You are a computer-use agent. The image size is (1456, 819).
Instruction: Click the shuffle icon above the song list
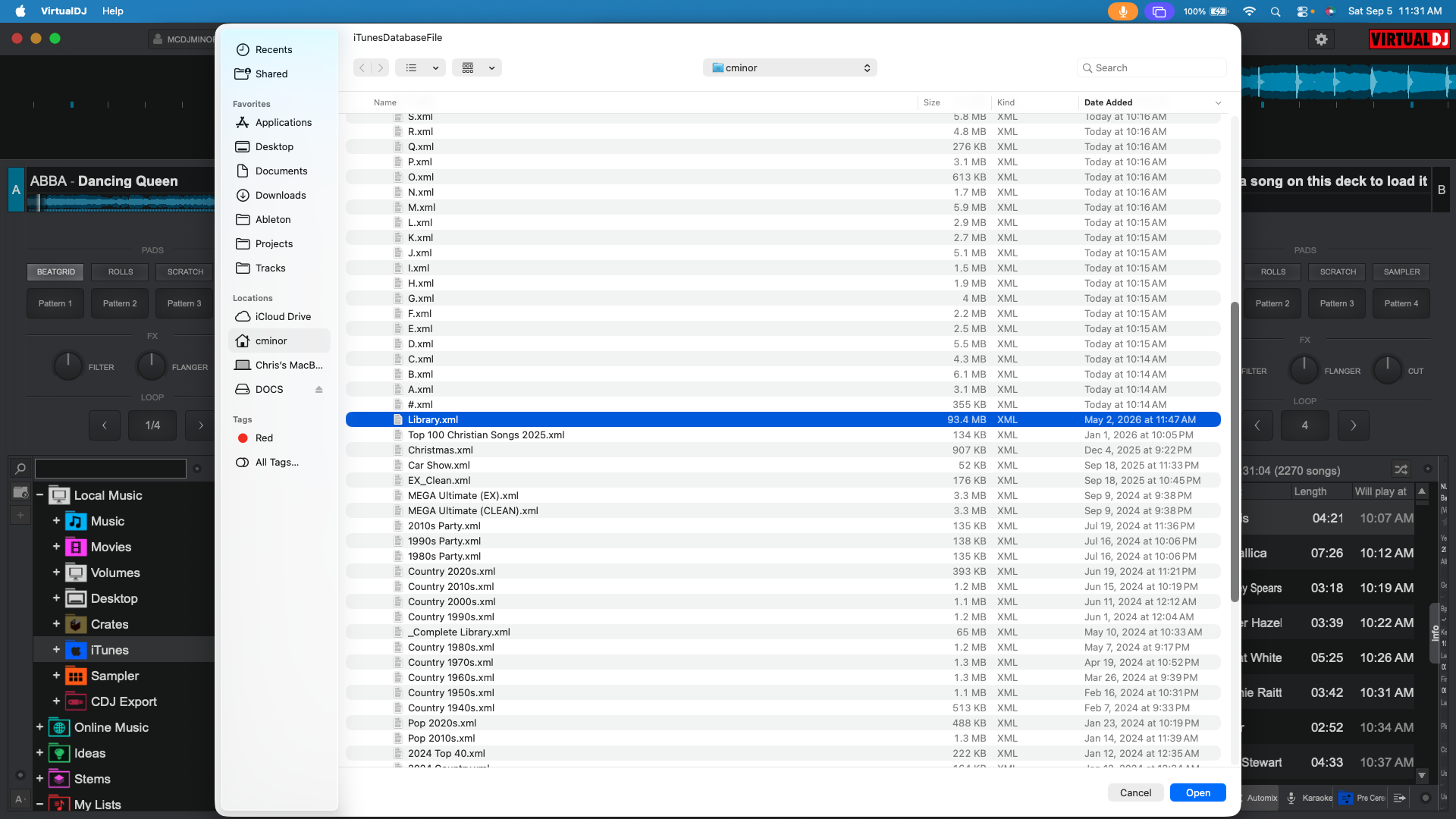point(1401,469)
